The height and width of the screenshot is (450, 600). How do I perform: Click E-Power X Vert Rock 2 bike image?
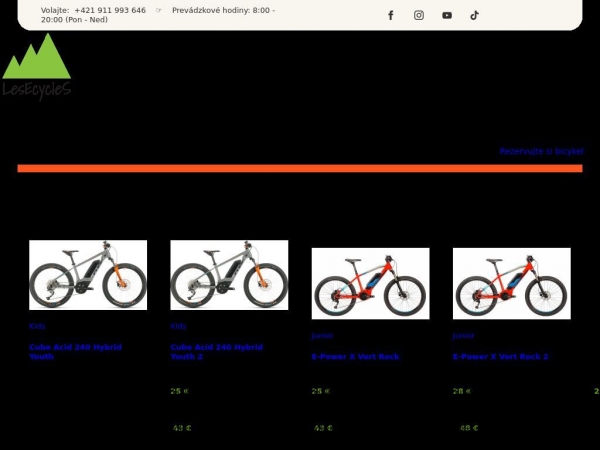click(512, 284)
